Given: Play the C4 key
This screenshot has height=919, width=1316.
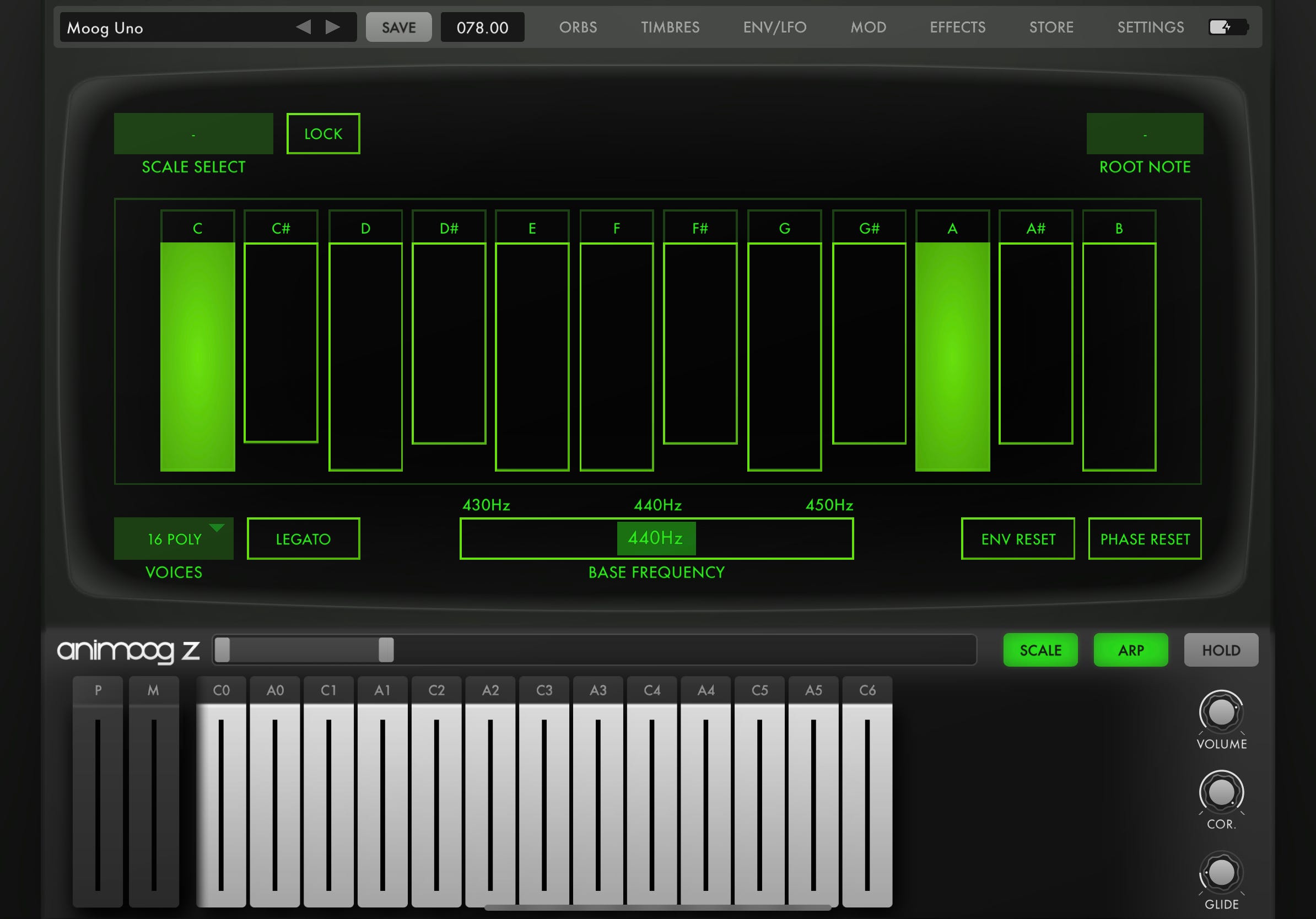Looking at the screenshot, I should (x=652, y=792).
